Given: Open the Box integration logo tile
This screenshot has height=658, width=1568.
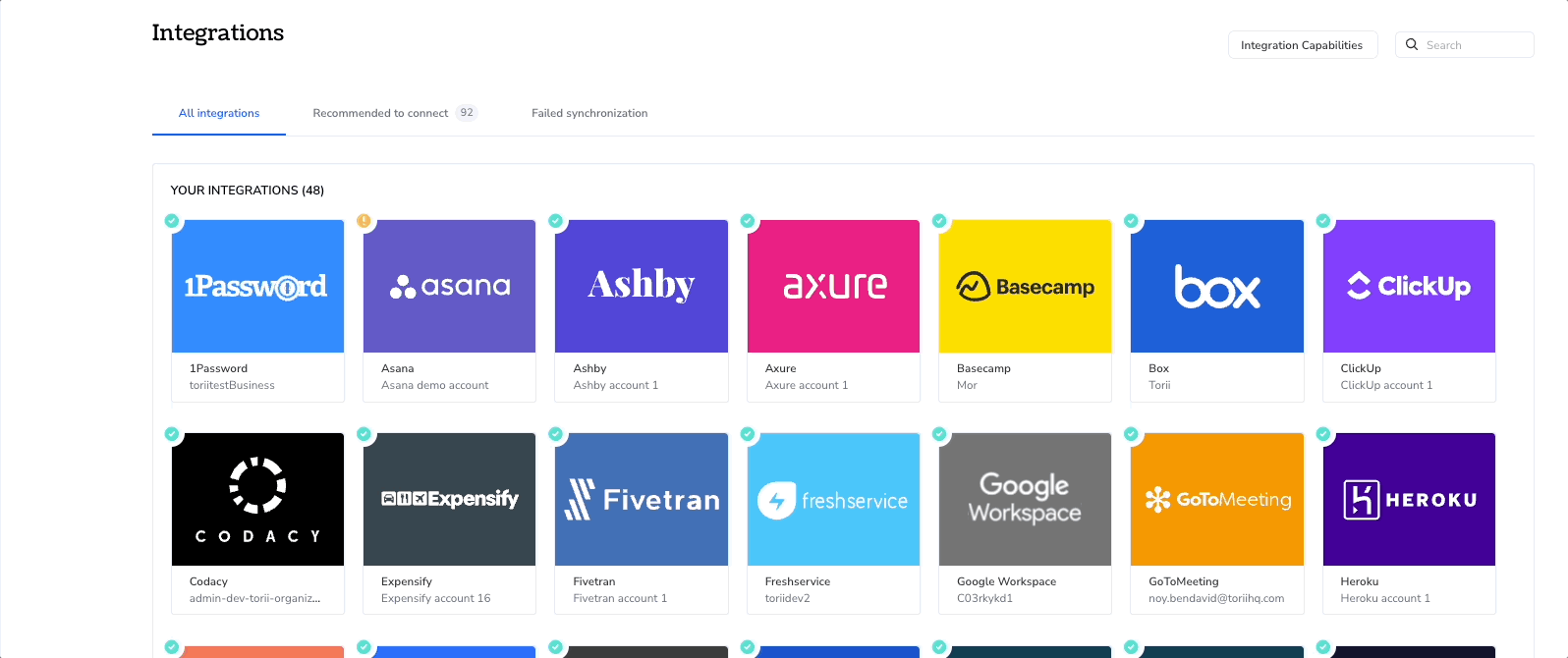Looking at the screenshot, I should click(x=1217, y=286).
